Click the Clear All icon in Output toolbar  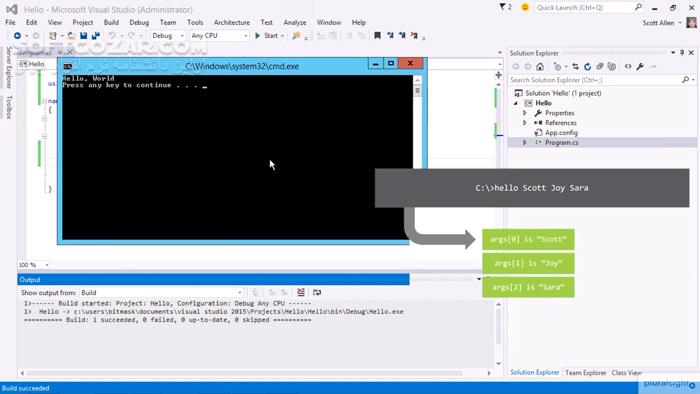click(301, 292)
